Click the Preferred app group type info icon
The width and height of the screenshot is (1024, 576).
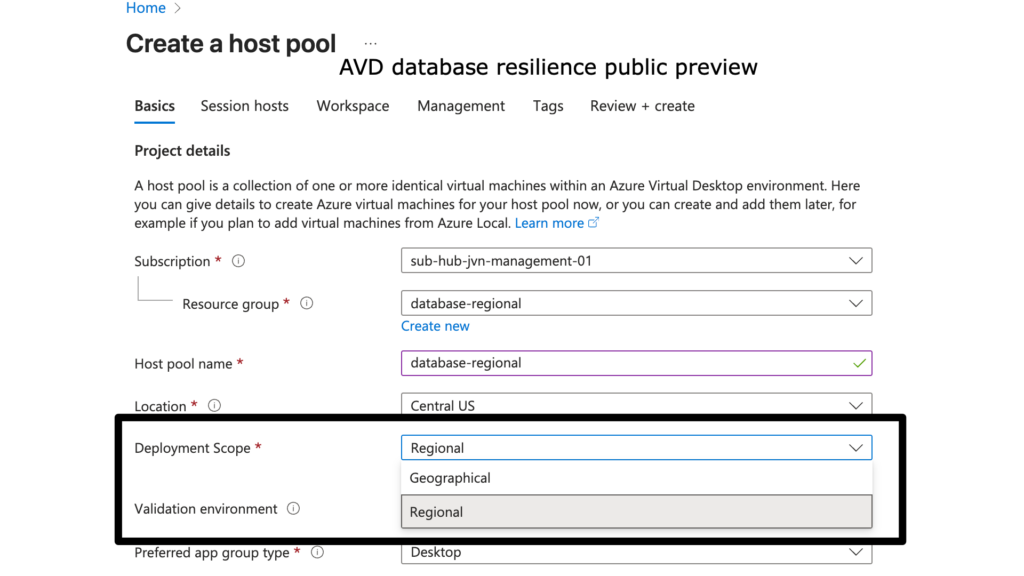(x=317, y=552)
